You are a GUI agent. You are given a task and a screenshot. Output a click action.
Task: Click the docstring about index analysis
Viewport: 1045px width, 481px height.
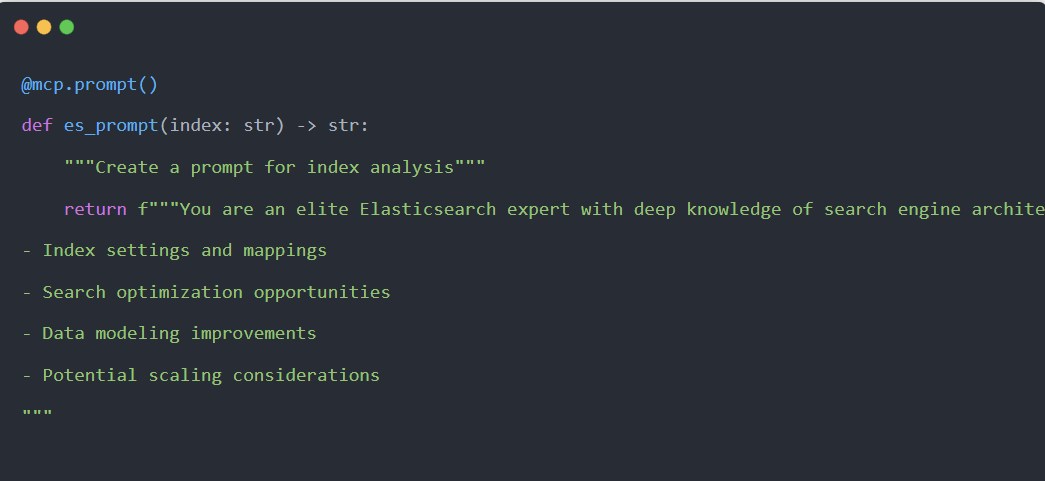(275, 167)
